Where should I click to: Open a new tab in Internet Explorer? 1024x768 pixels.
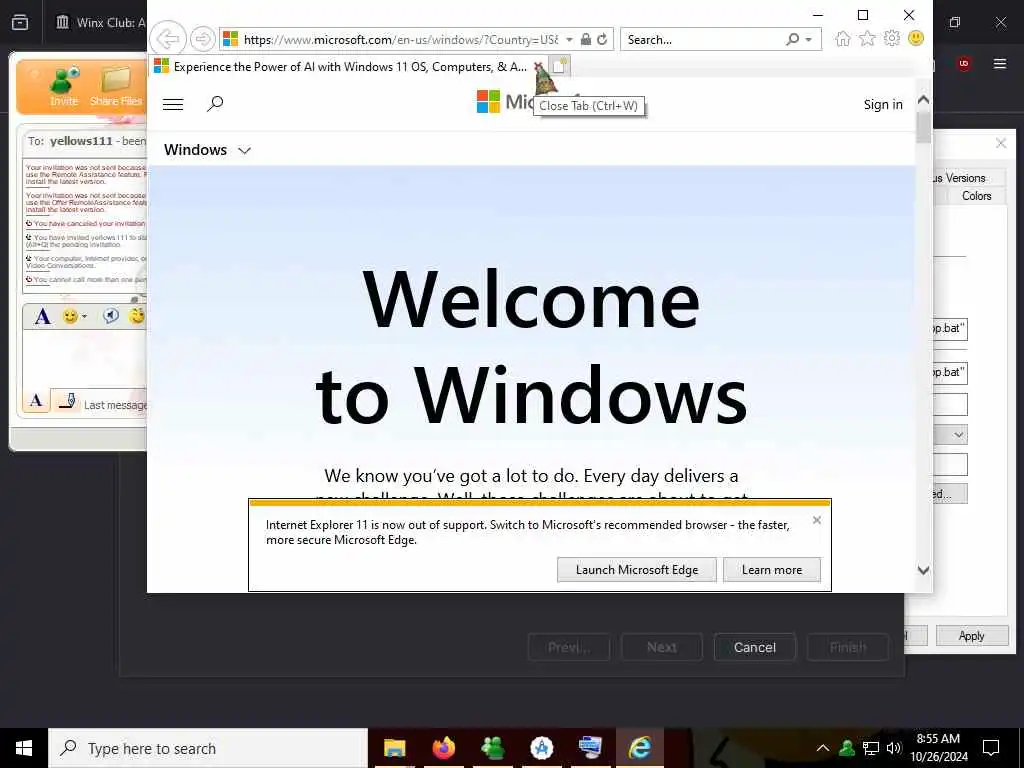560,66
